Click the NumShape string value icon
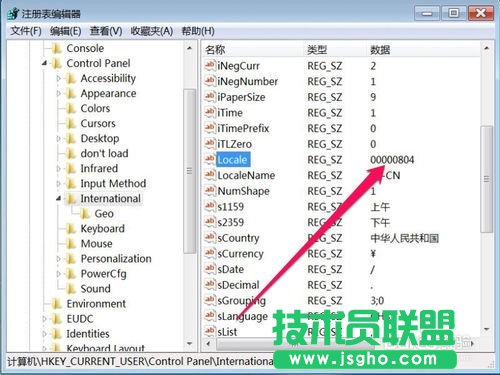 (210, 191)
